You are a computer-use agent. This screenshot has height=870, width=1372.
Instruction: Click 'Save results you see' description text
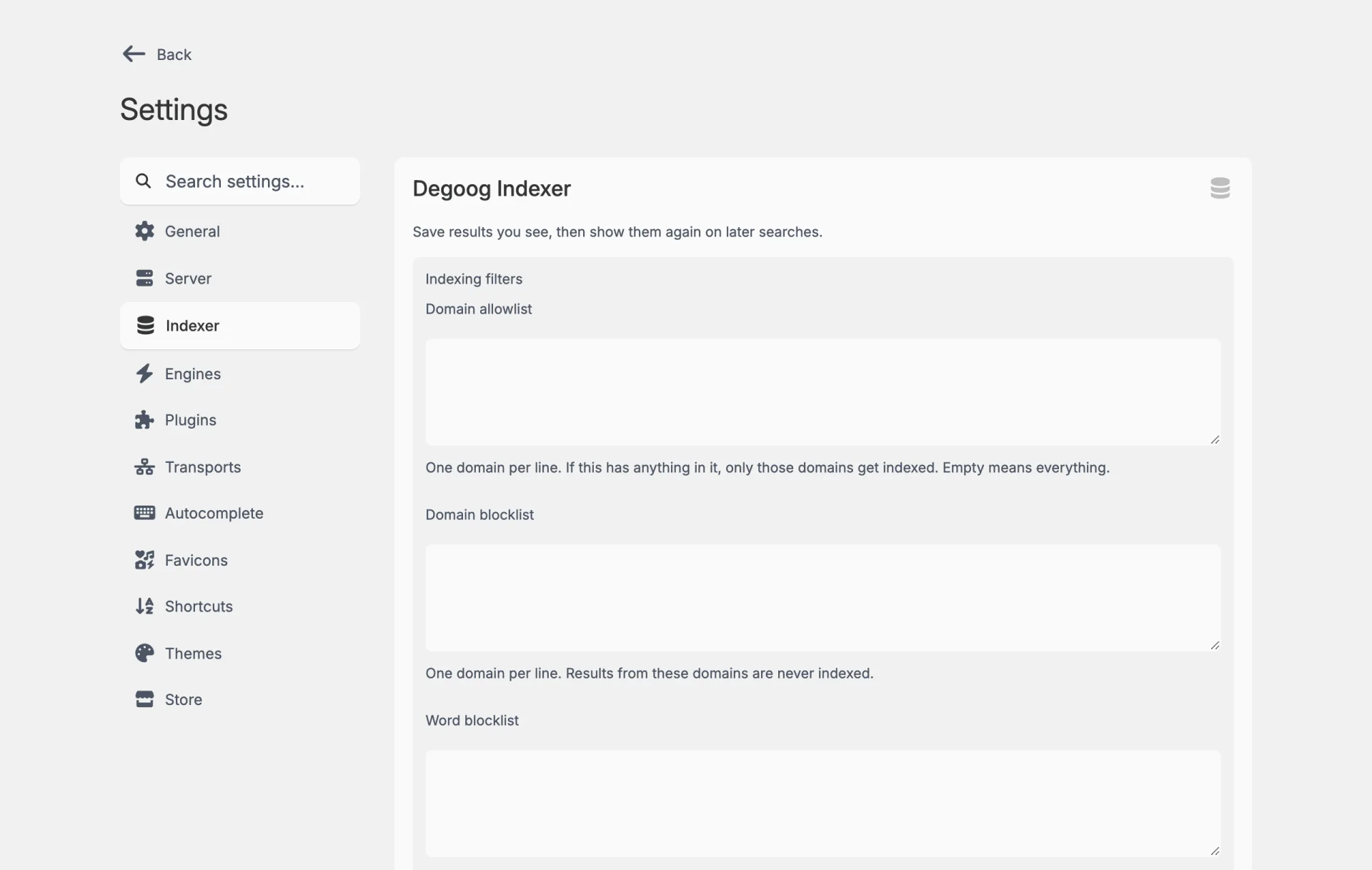pyautogui.click(x=617, y=232)
